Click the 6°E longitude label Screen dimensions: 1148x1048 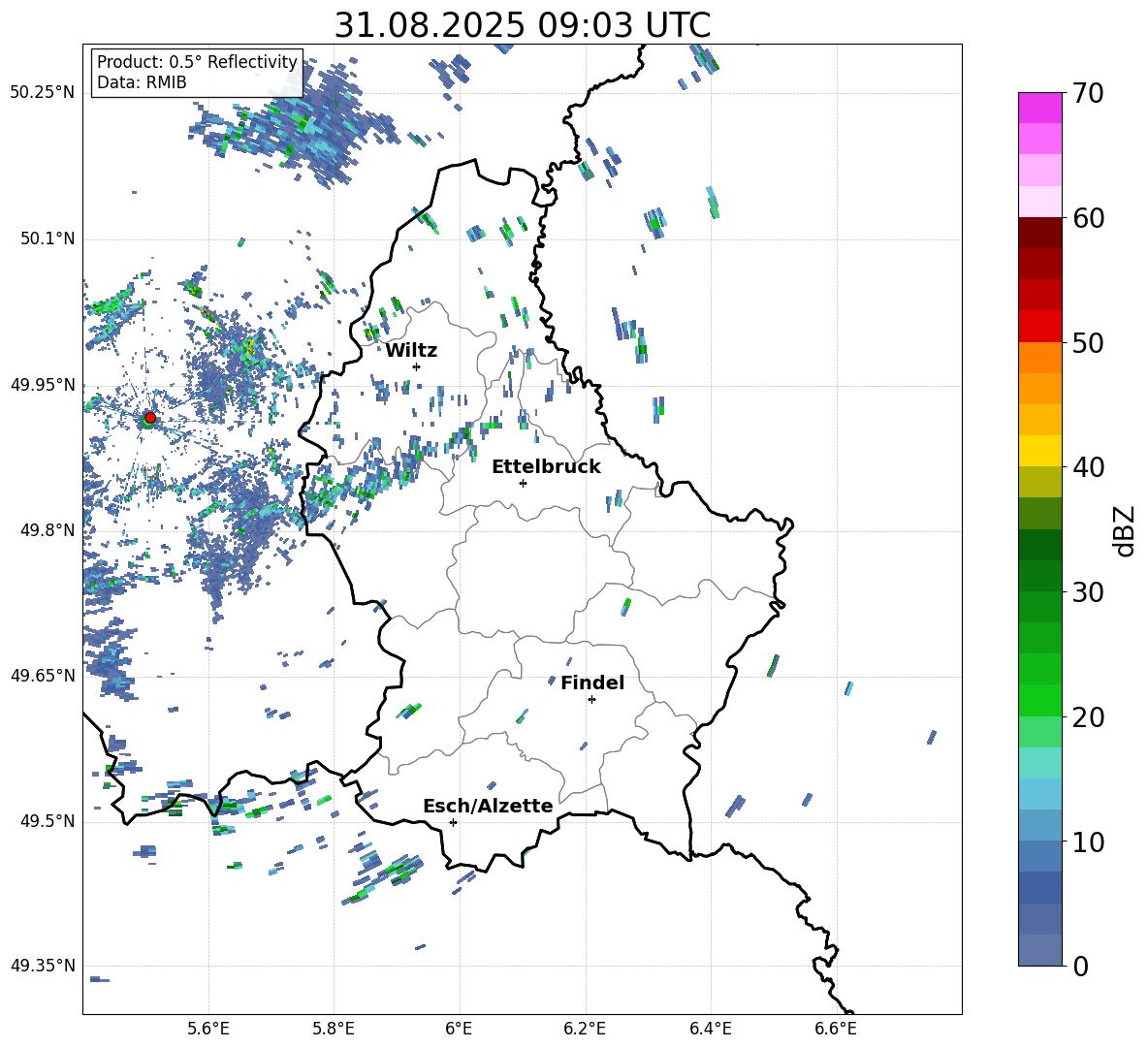(x=459, y=1029)
